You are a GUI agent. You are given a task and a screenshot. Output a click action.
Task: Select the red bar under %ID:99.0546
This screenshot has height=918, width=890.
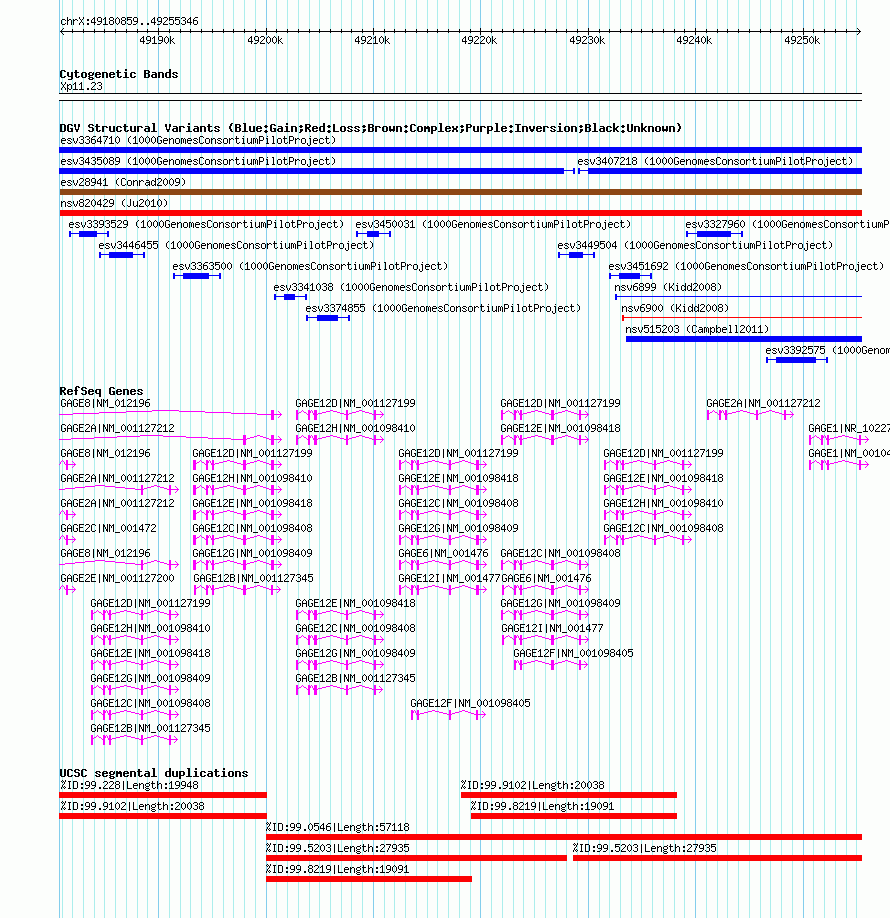[564, 838]
